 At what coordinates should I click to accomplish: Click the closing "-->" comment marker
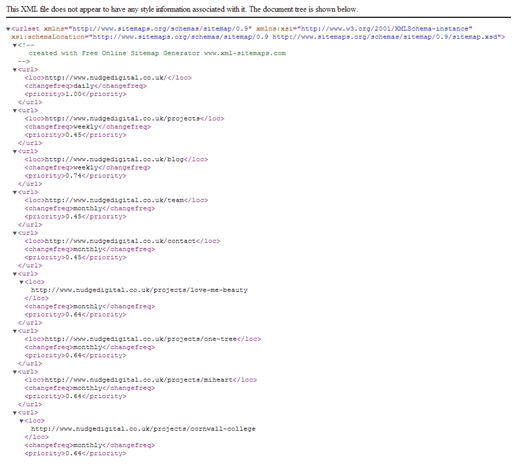point(24,61)
